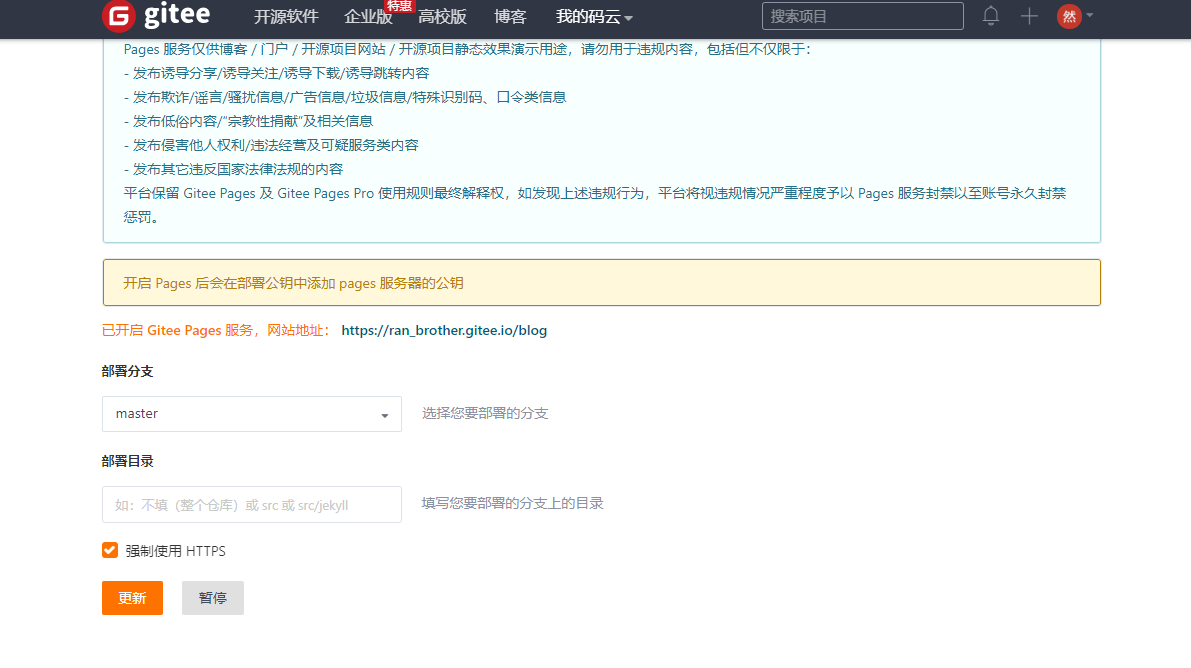Open the 我的码云 dropdown menu

[594, 17]
